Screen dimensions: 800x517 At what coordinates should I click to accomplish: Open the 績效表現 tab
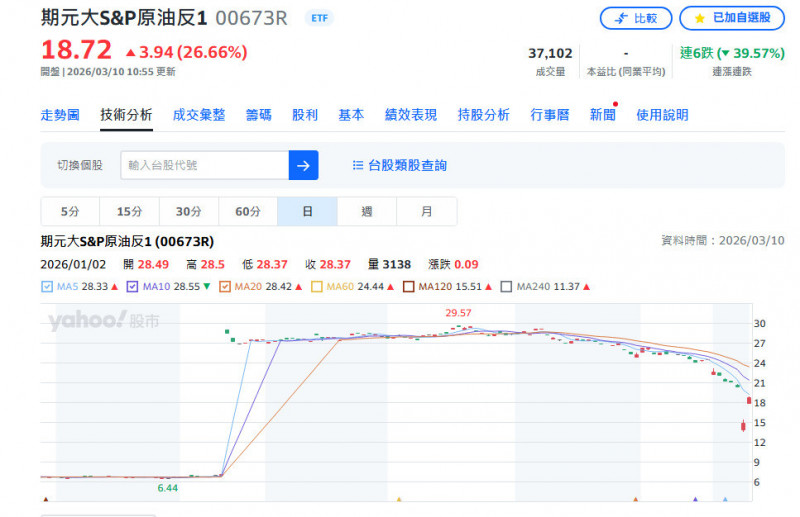tap(411, 115)
